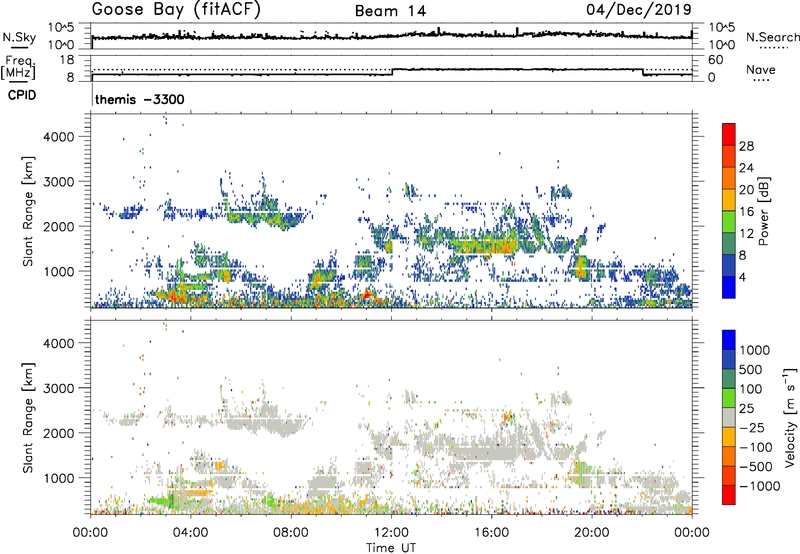Click the frequency step-up at 12:00 UT
Image resolution: width=800 pixels, height=554 pixels.
(392, 72)
